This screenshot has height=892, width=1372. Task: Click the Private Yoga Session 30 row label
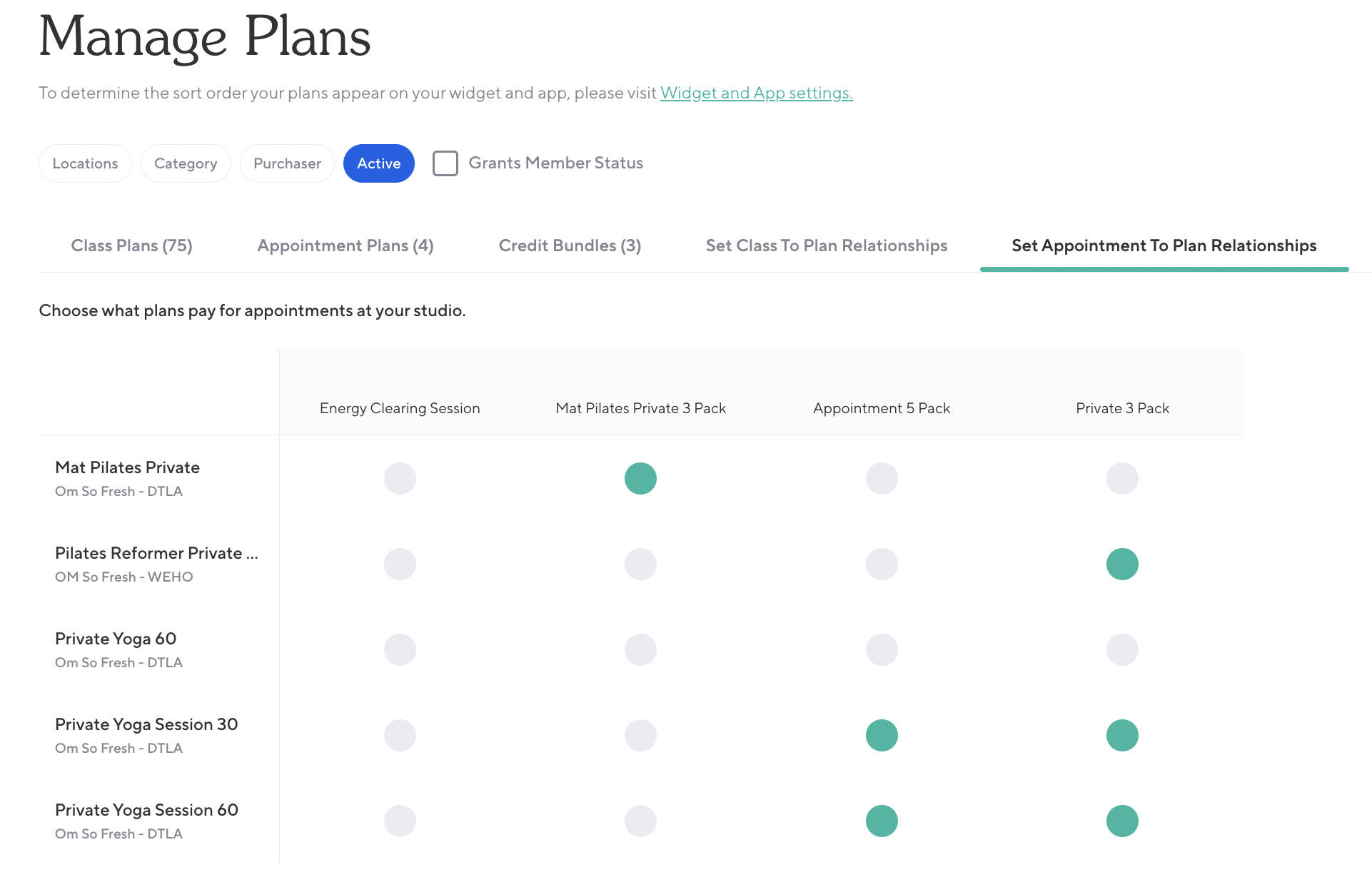(146, 724)
